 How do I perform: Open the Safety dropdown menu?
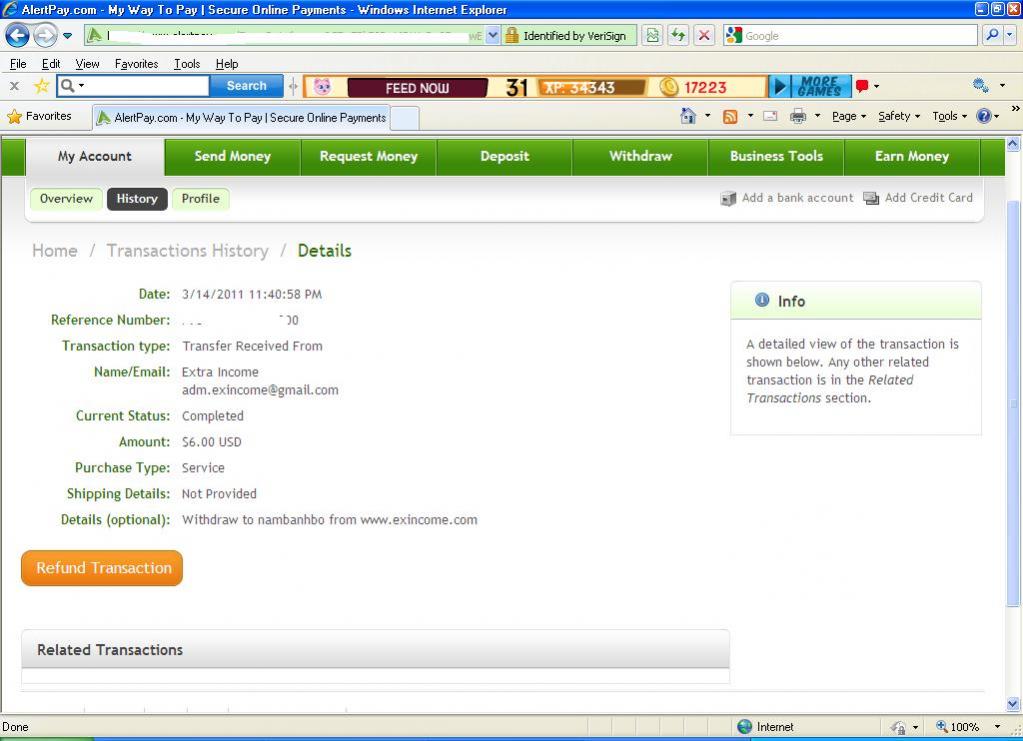[898, 116]
